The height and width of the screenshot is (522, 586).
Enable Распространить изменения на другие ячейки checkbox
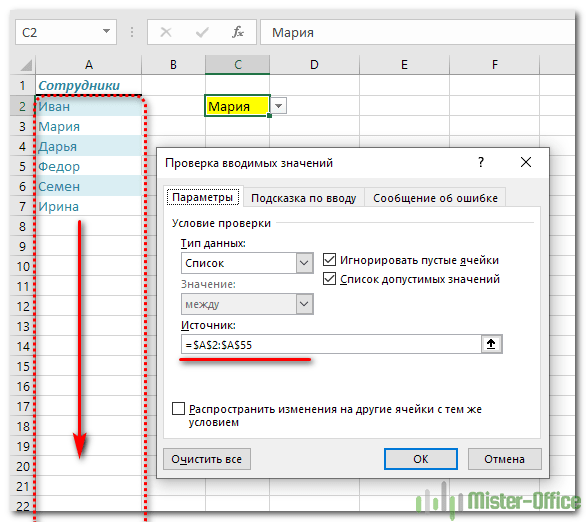click(178, 408)
